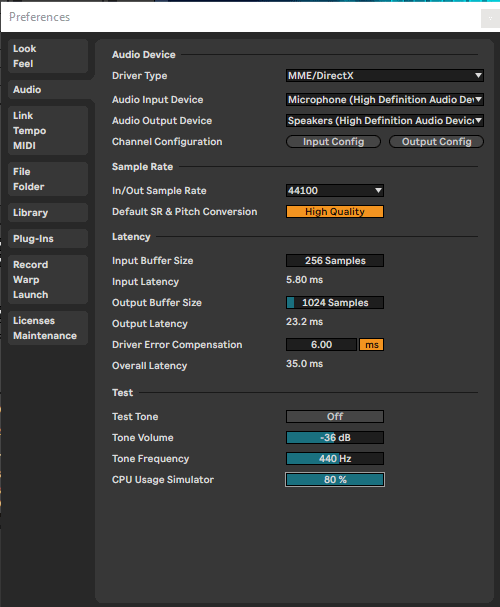The height and width of the screenshot is (607, 500).
Task: Click the Input Config button
Action: pos(333,142)
